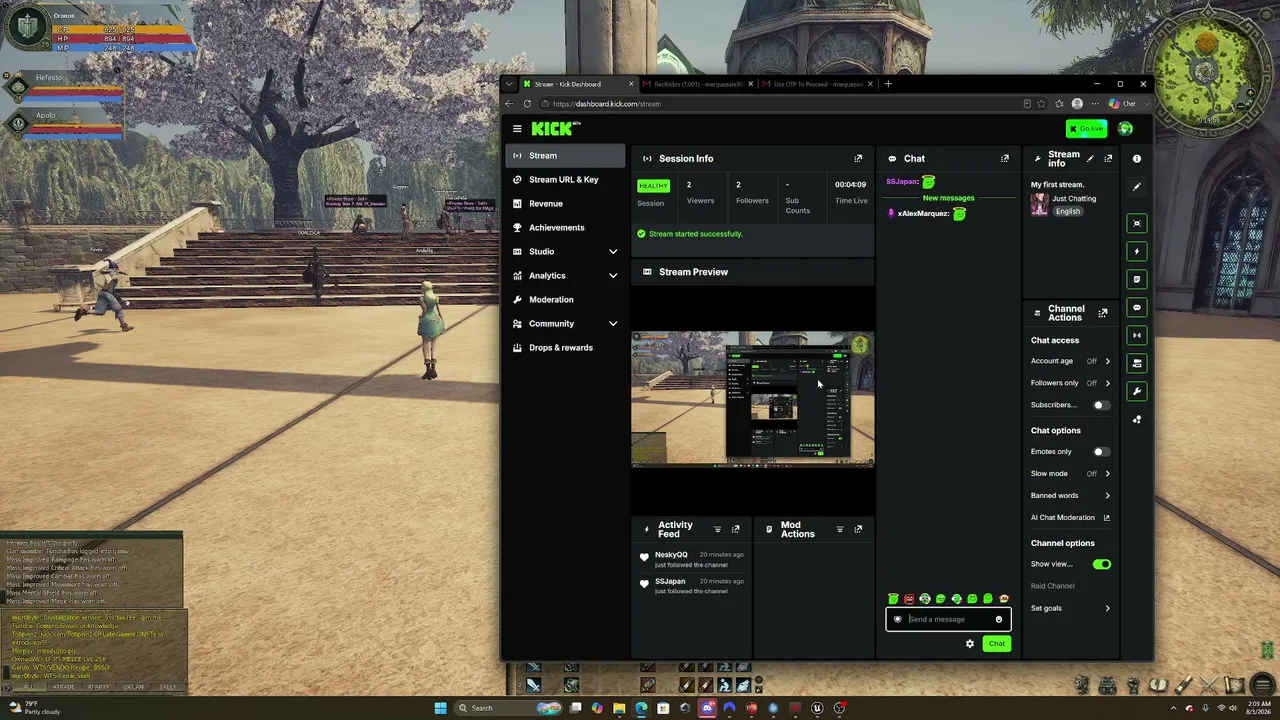
Task: Open the Kick hamburger menu
Action: [x=517, y=128]
